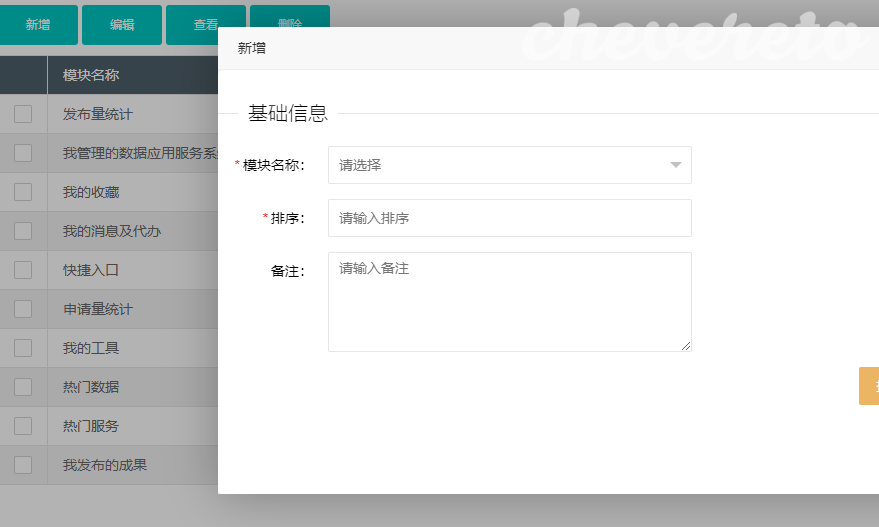
Task: Click the 我的收藏 table cell
Action: point(133,192)
